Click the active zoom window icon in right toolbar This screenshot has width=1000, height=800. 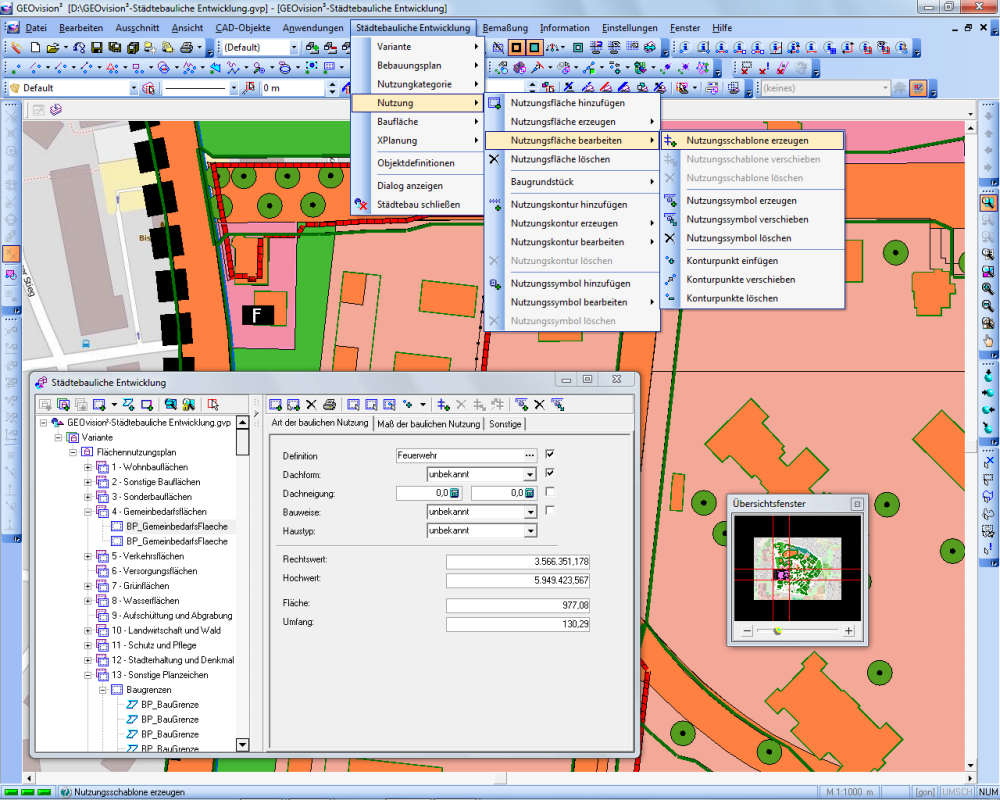point(988,202)
